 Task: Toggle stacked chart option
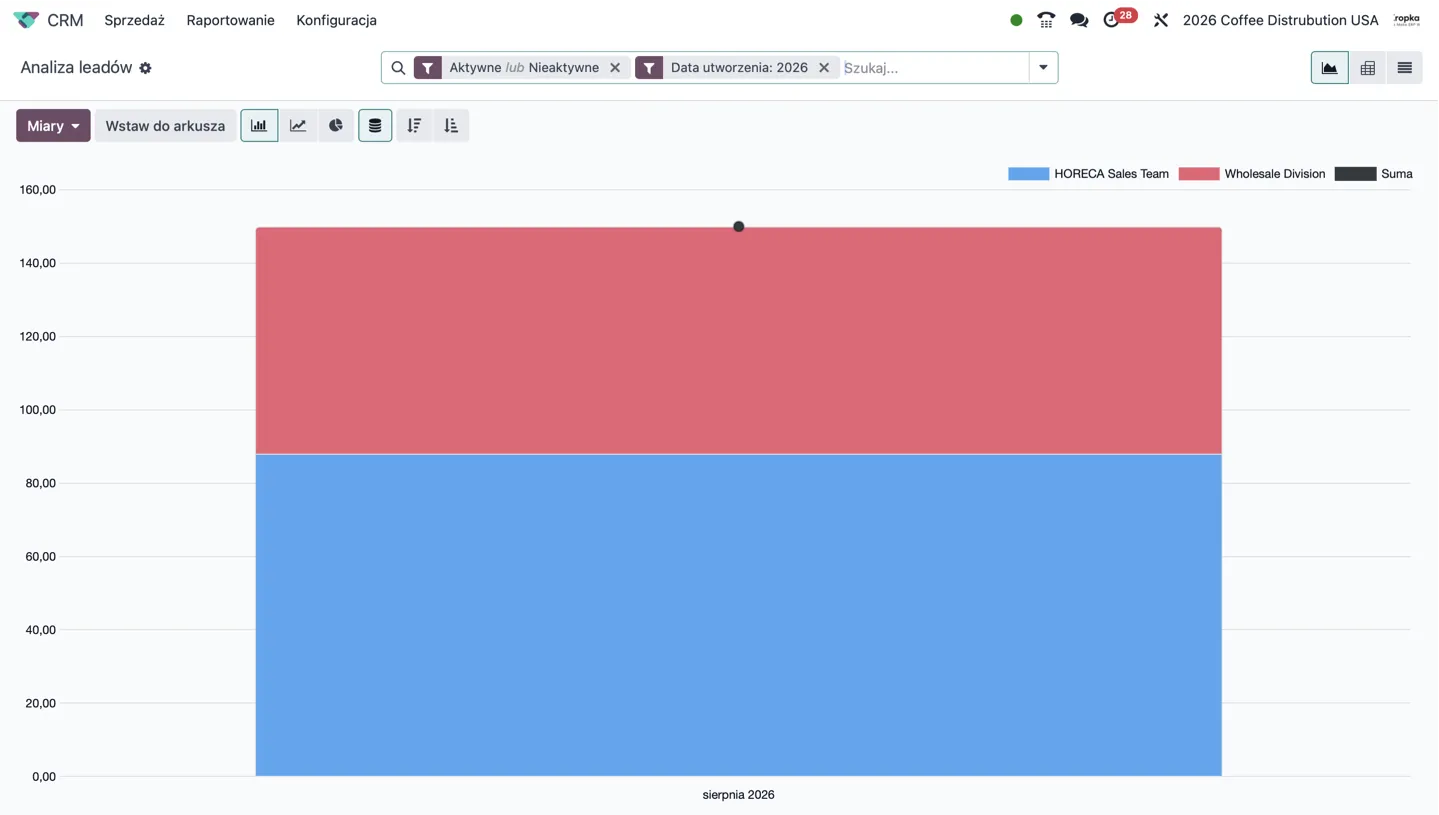click(x=375, y=126)
